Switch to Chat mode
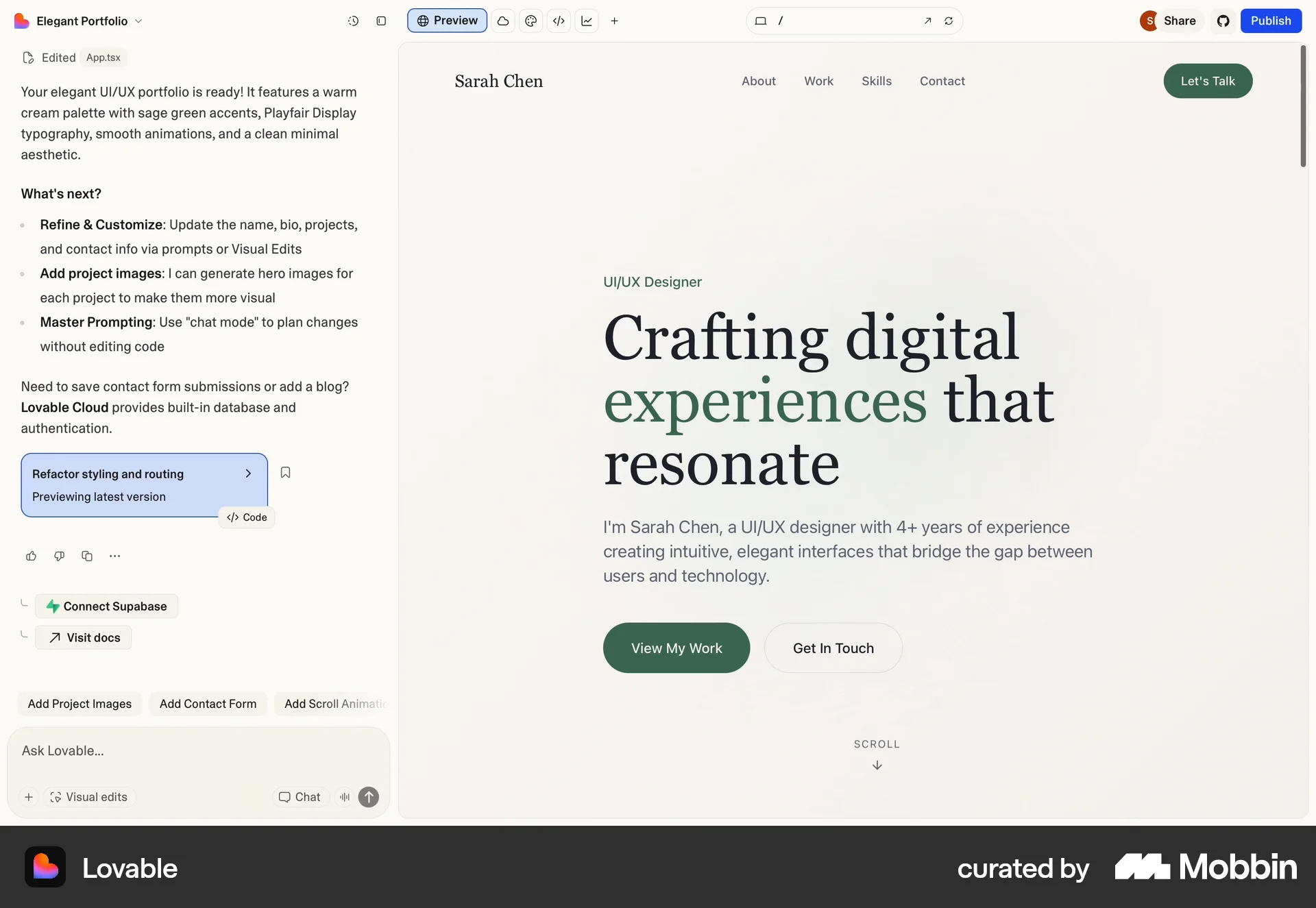 [x=300, y=797]
